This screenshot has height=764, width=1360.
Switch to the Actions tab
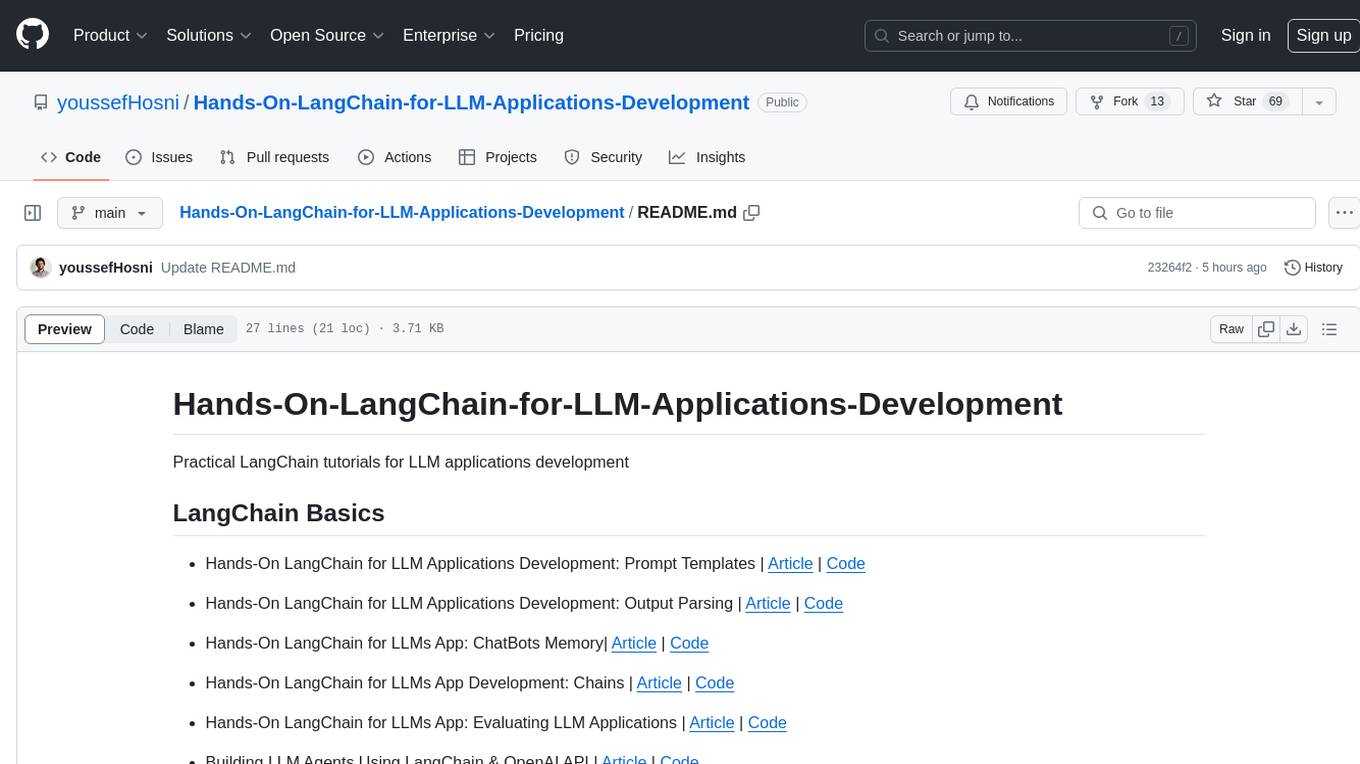pyautogui.click(x=394, y=157)
